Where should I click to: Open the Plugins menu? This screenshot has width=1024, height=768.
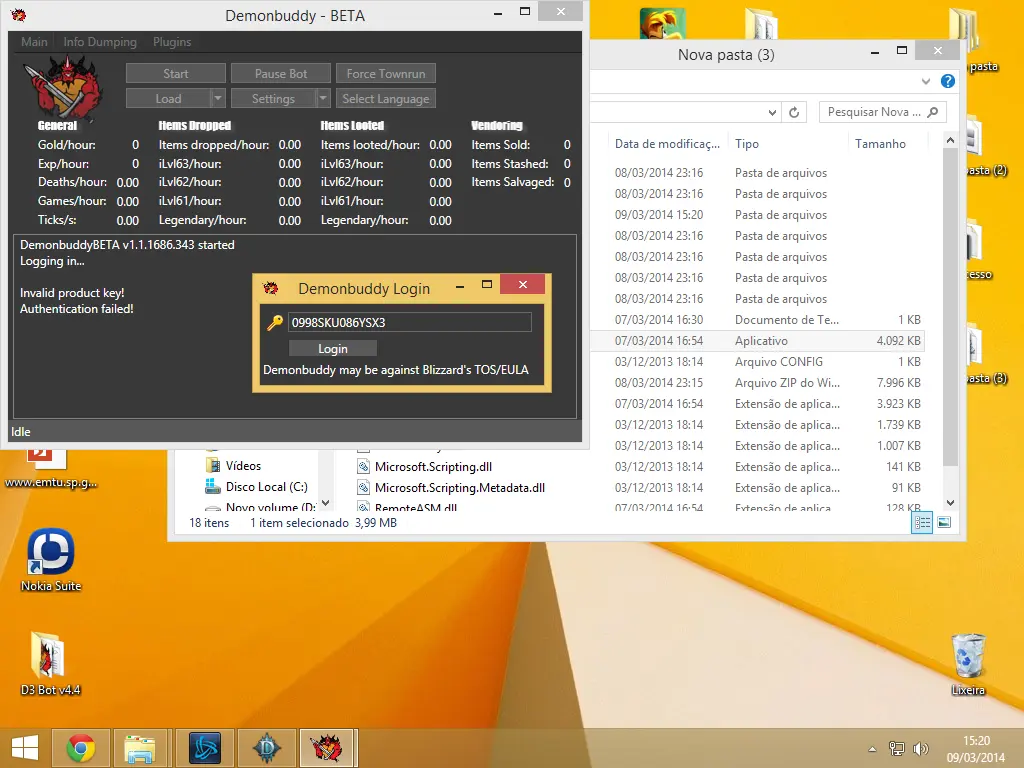(x=172, y=42)
